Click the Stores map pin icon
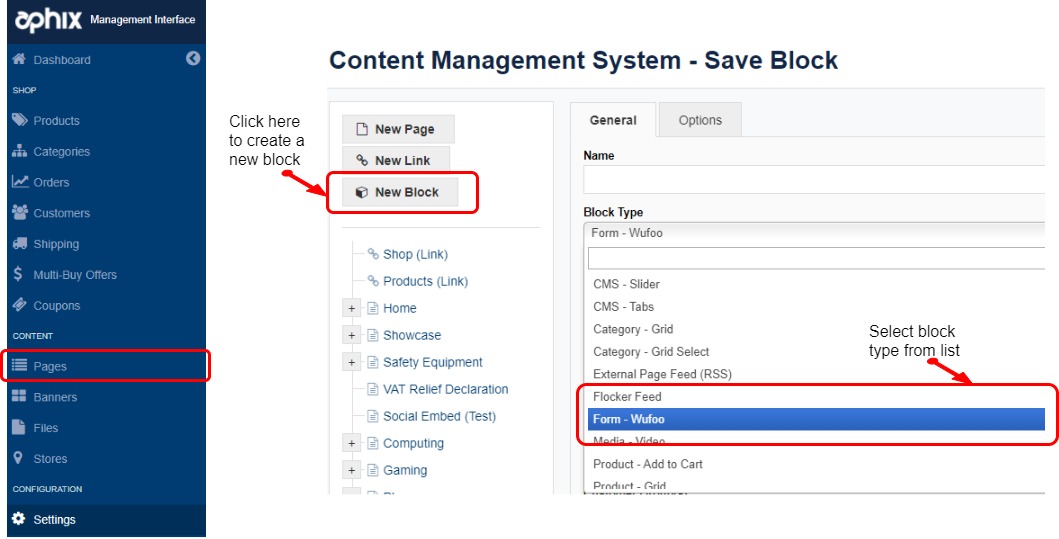The image size is (1059, 539). click(x=19, y=459)
